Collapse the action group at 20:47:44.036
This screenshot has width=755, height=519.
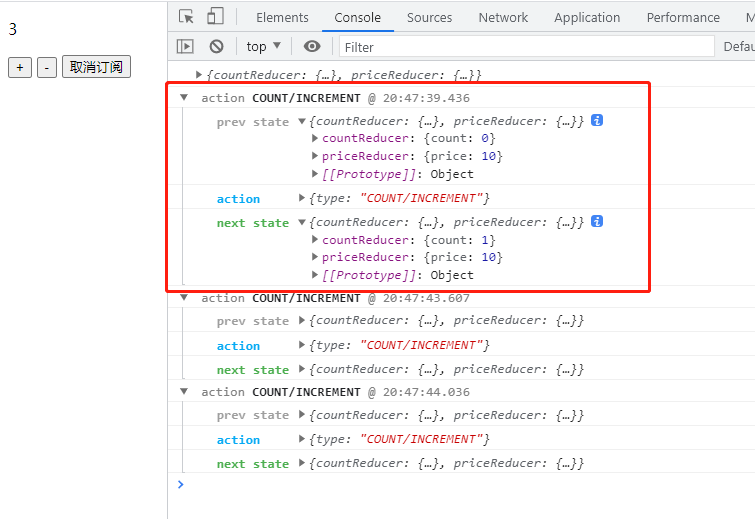tap(184, 391)
